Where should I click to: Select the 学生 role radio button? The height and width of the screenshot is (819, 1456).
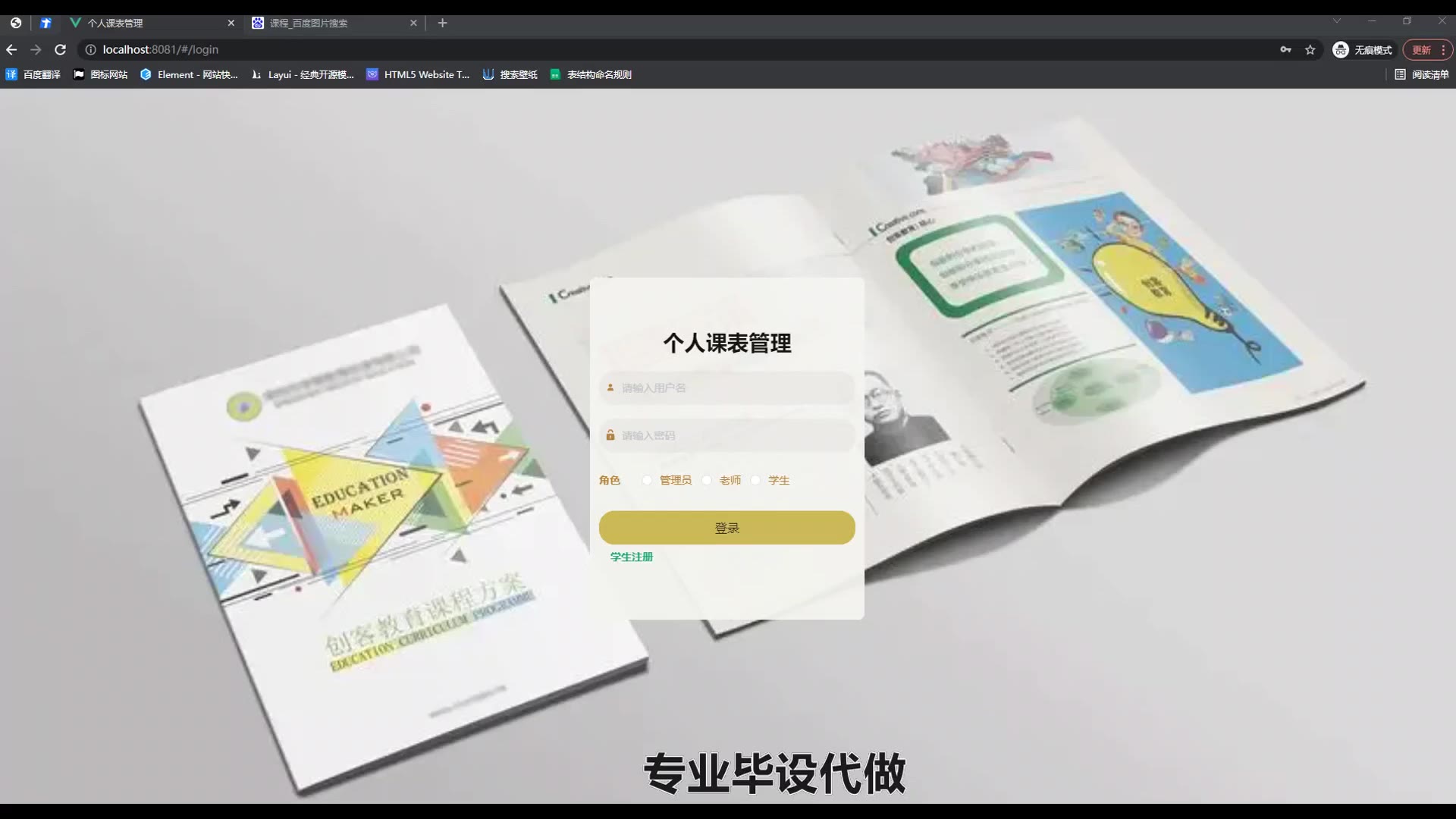click(755, 480)
